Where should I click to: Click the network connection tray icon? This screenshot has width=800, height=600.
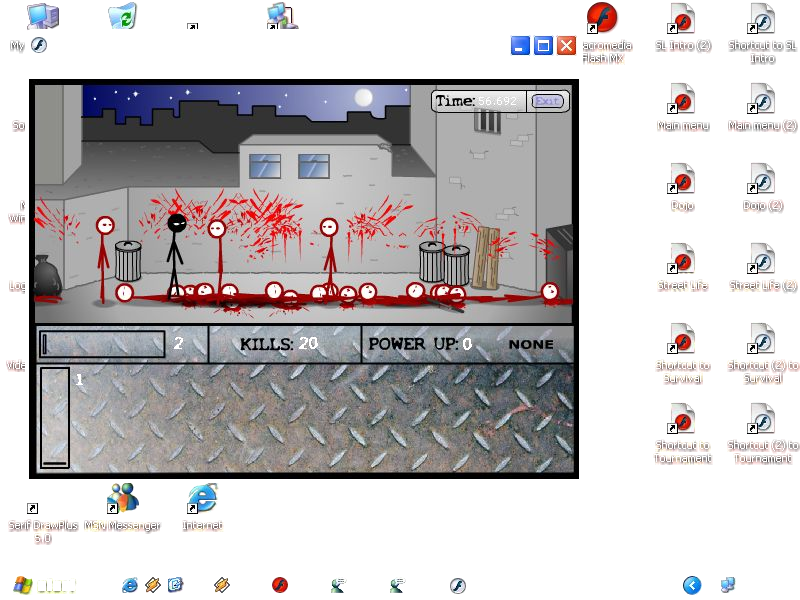coord(728,585)
